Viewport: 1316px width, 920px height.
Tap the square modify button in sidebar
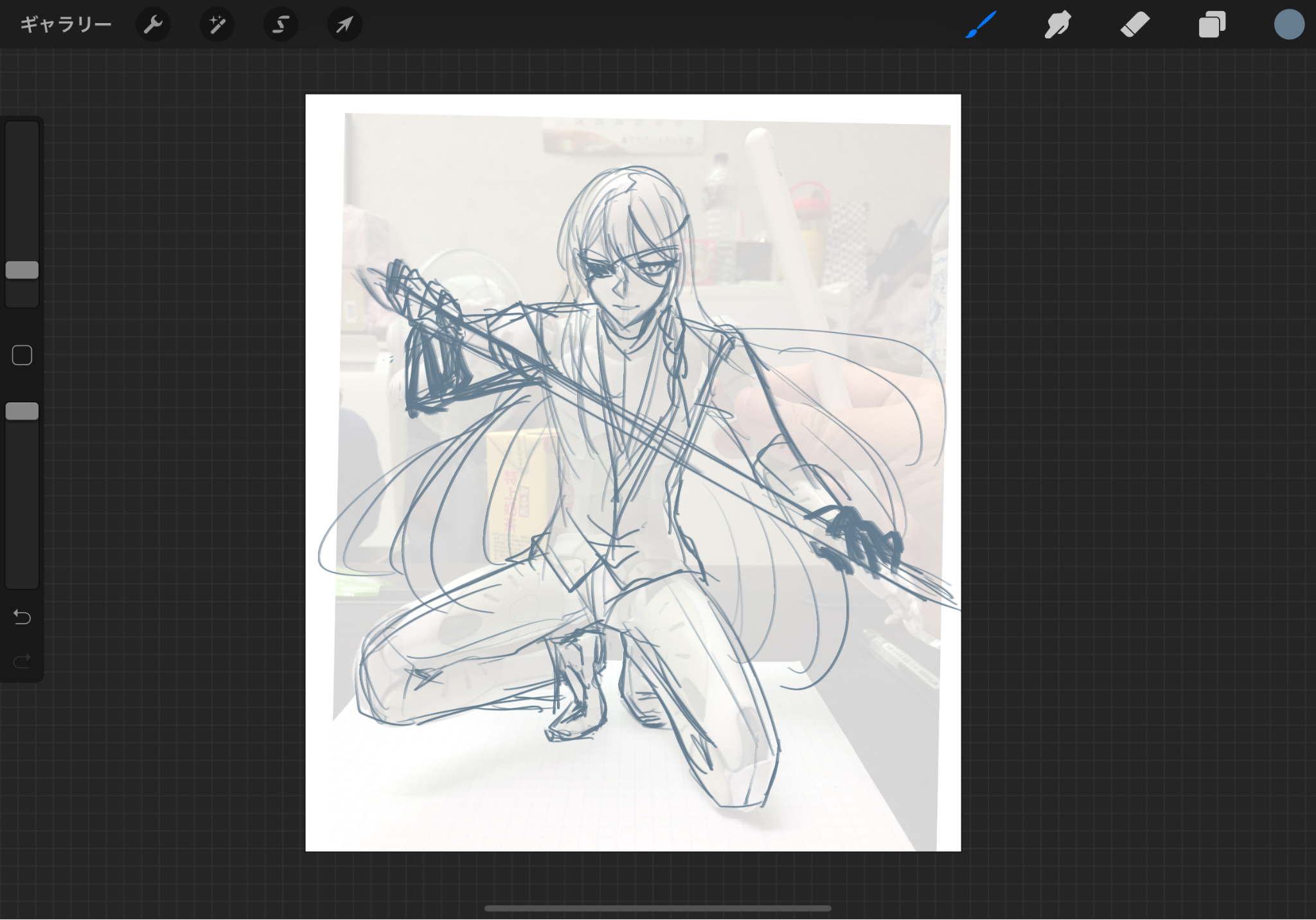22,356
